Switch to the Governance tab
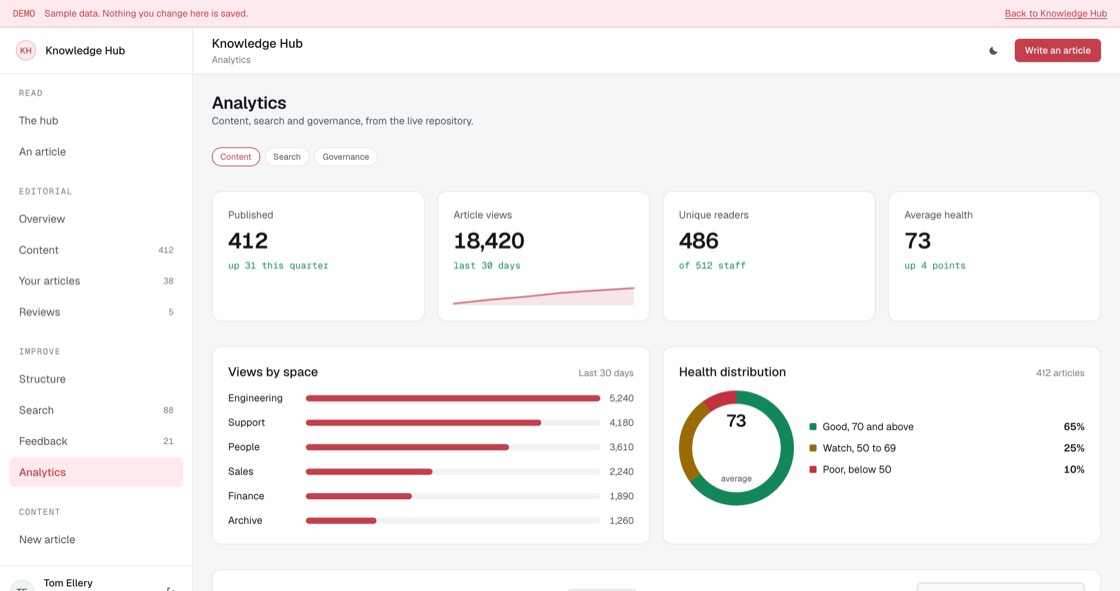Screen dimensions: 1120x591 345,157
